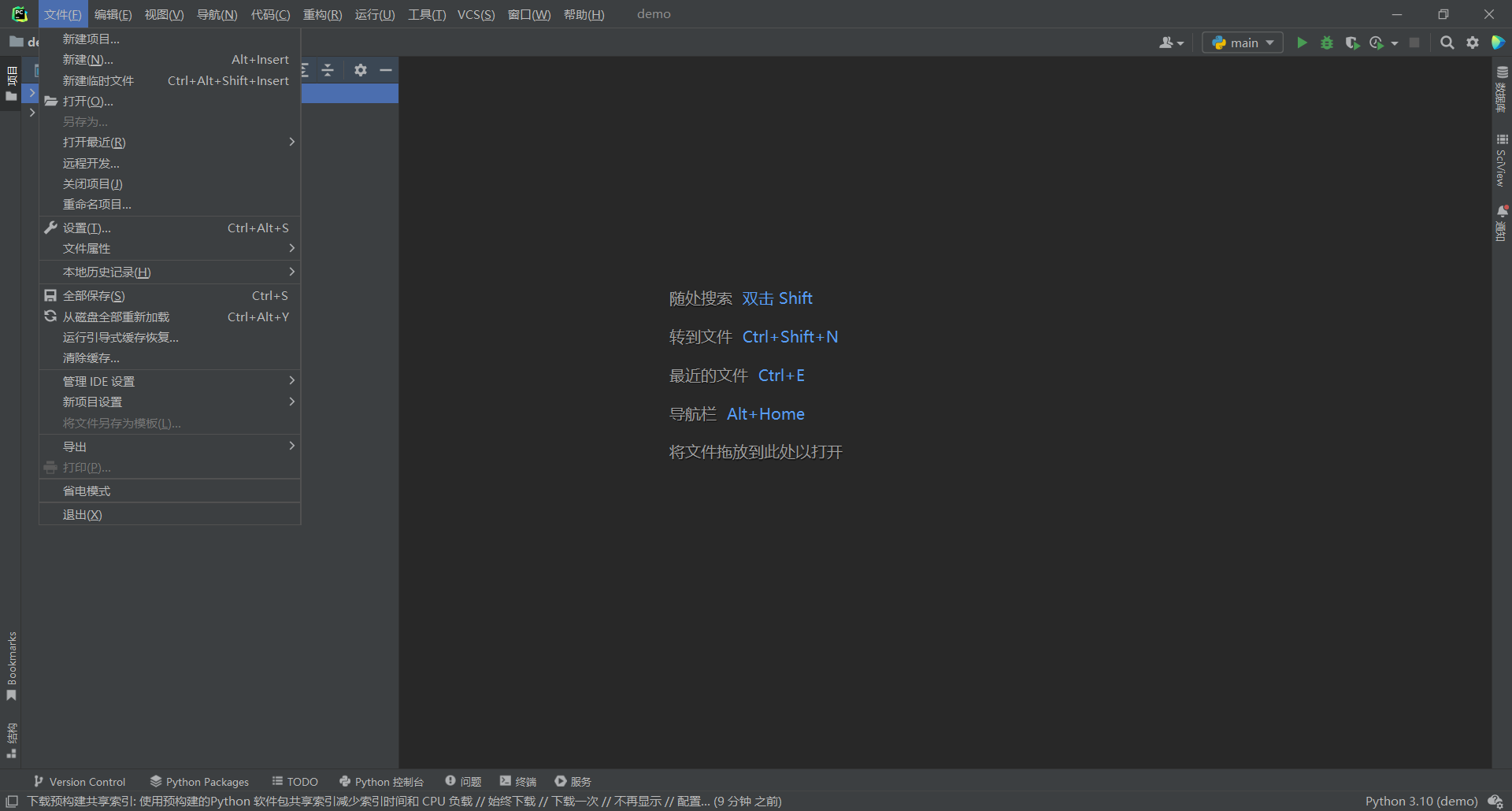The height and width of the screenshot is (811, 1512).
Task: Open Settings with Ctrl+Alt+S entry
Action: click(170, 228)
